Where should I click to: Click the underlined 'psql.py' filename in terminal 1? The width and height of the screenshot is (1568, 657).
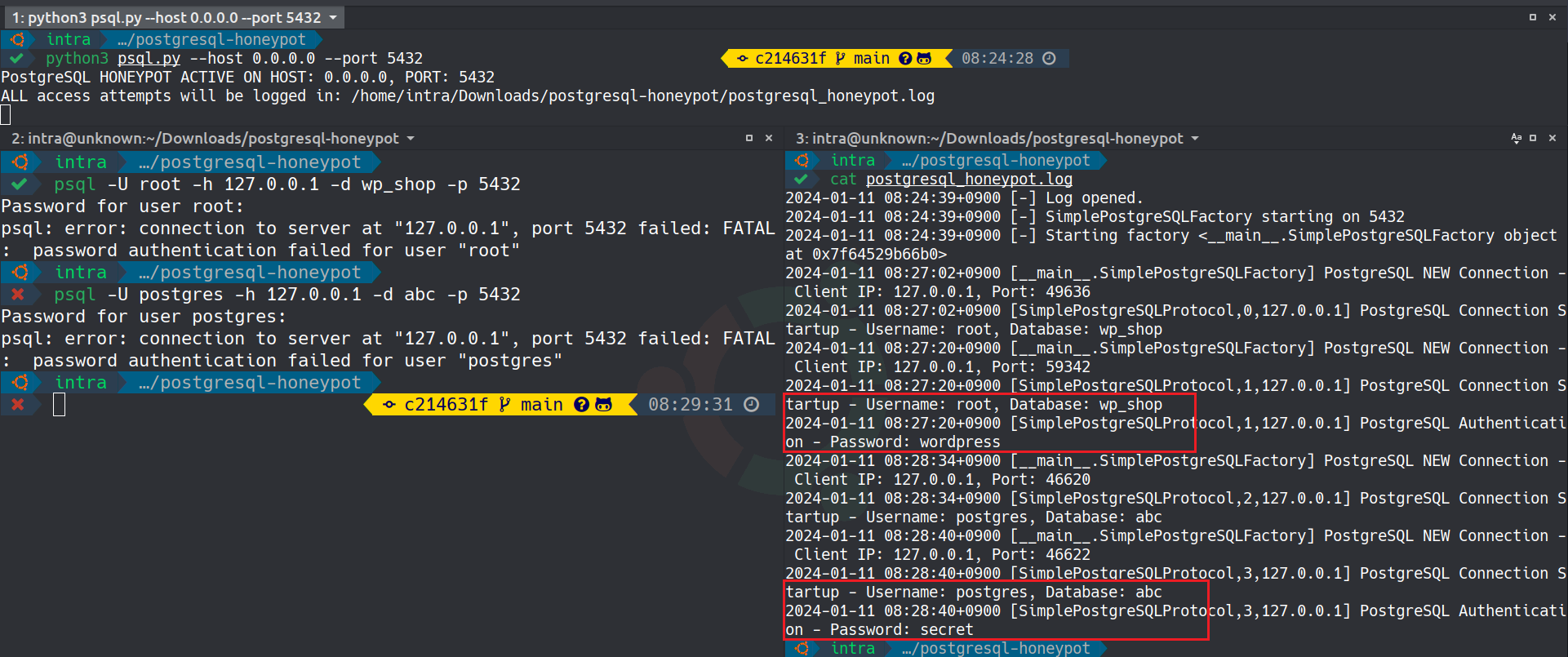point(149,59)
